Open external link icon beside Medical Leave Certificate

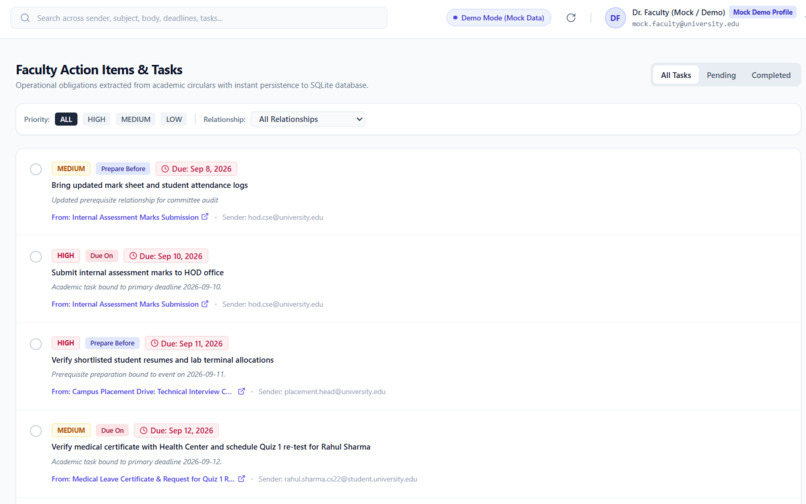pyautogui.click(x=241, y=479)
